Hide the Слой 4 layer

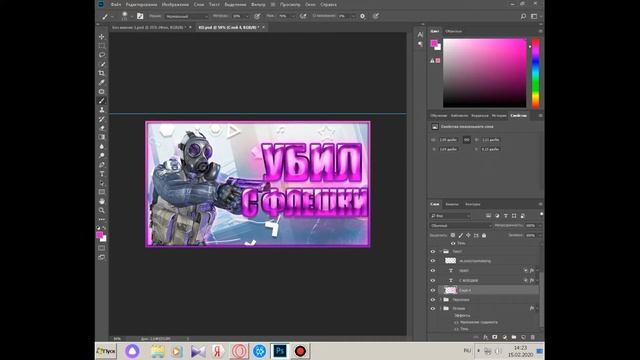pyautogui.click(x=433, y=290)
